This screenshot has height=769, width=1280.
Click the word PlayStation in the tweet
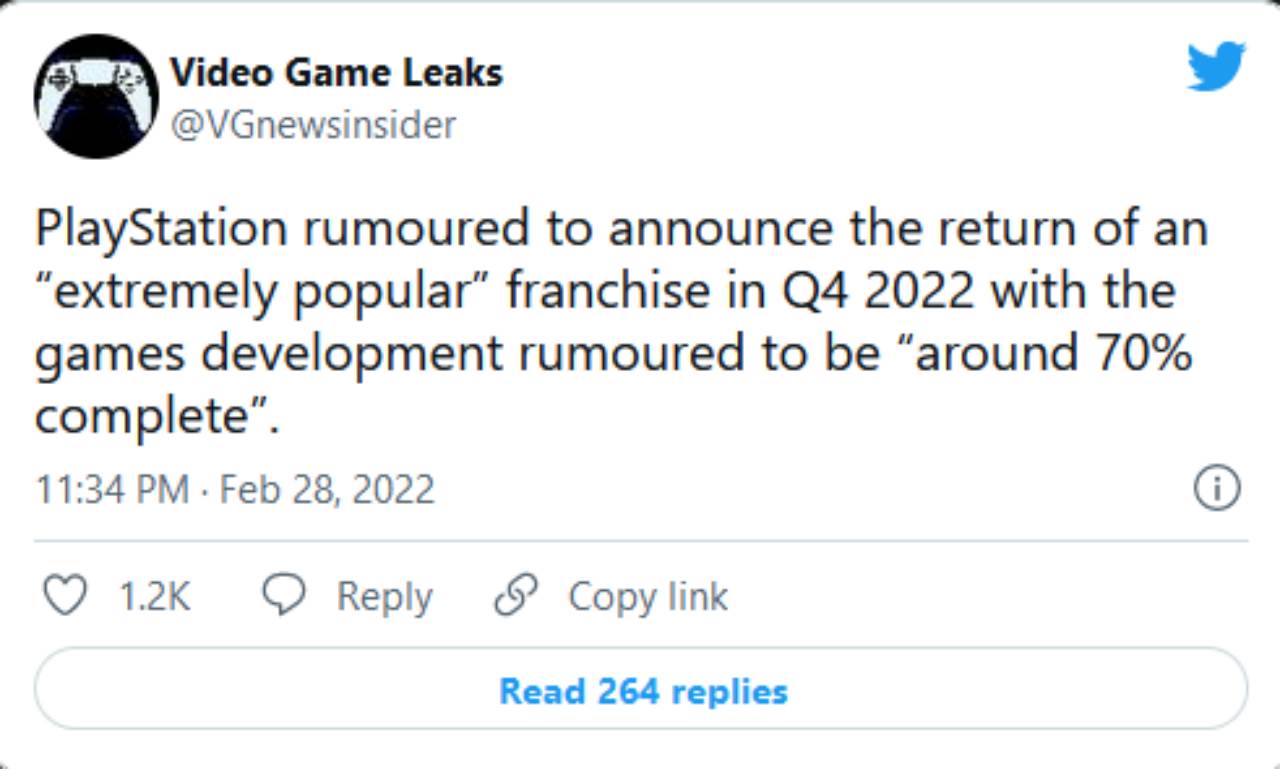[162, 230]
